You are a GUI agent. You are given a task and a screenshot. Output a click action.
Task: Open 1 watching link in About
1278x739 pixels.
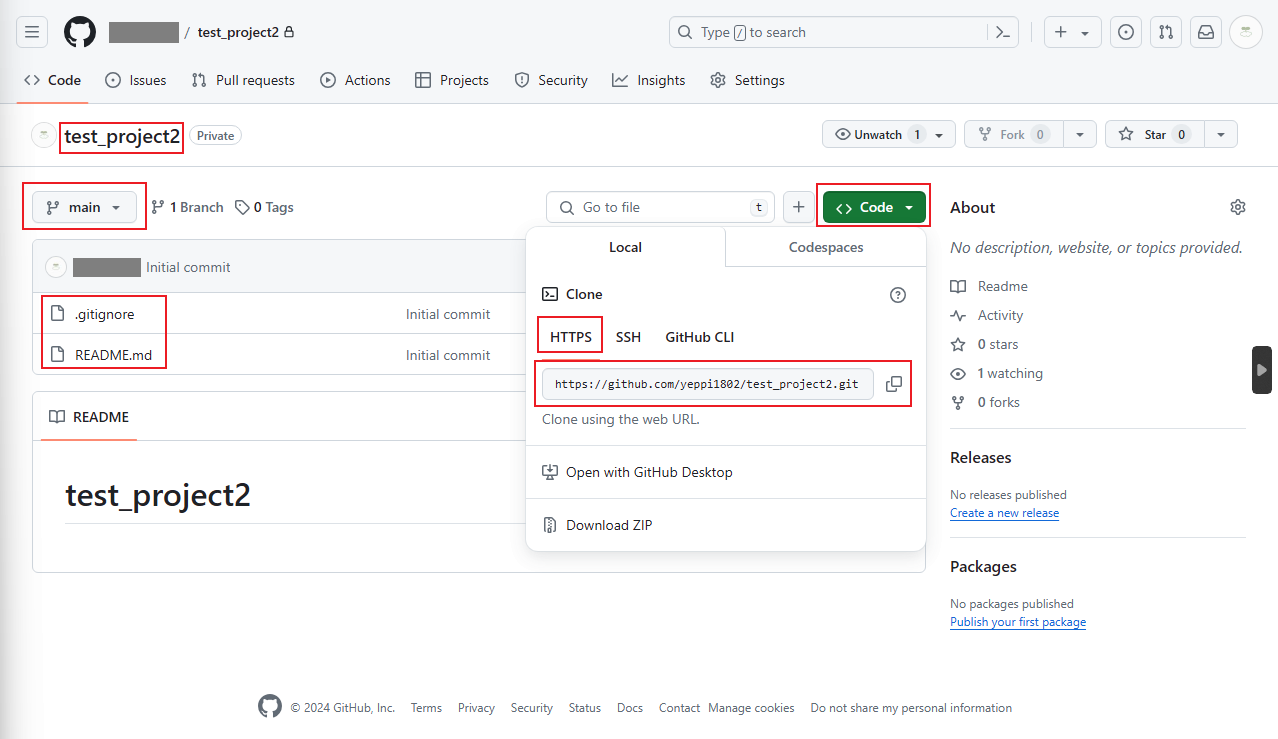click(996, 373)
